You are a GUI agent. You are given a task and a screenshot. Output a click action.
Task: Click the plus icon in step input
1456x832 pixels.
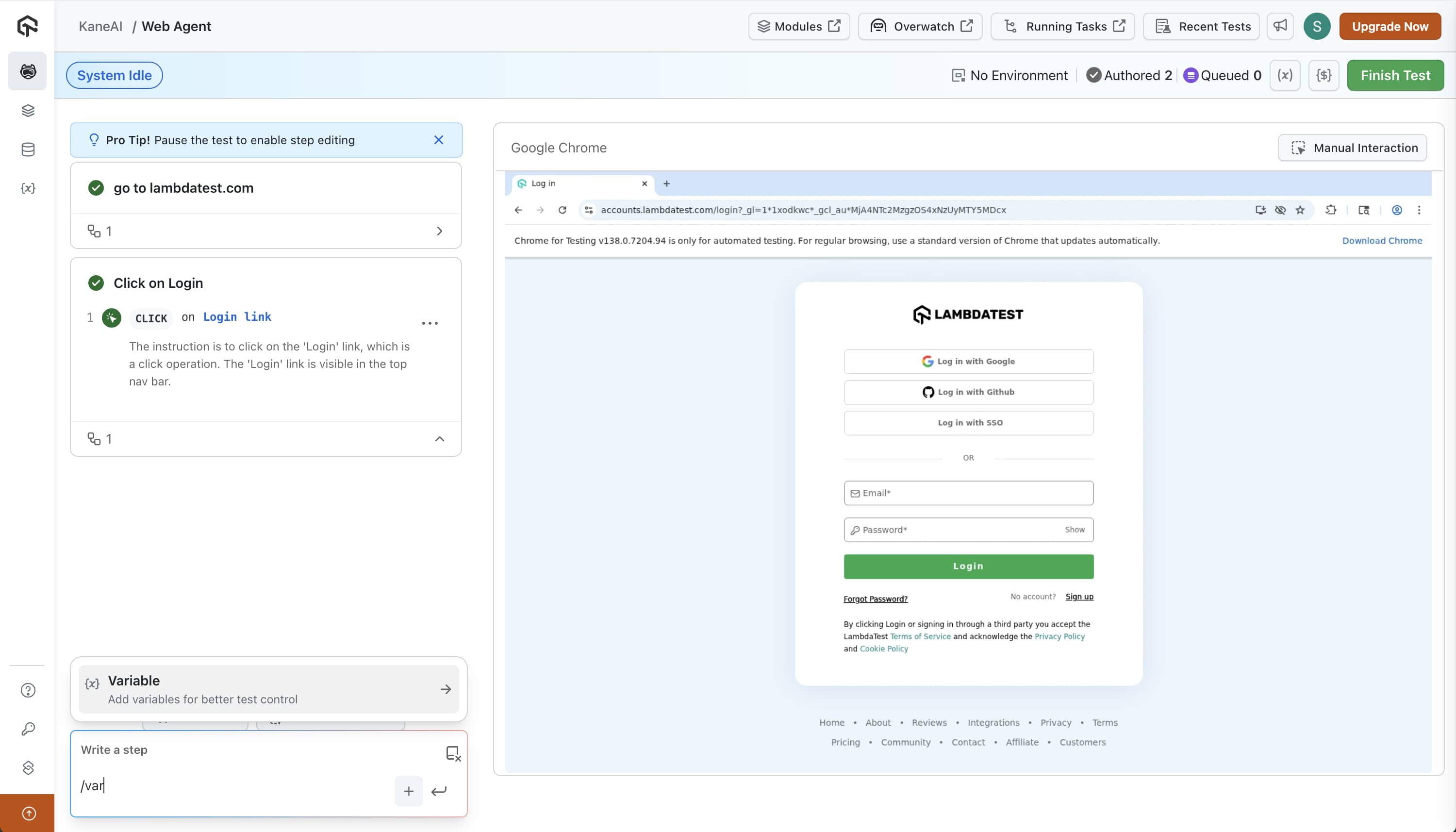point(409,791)
